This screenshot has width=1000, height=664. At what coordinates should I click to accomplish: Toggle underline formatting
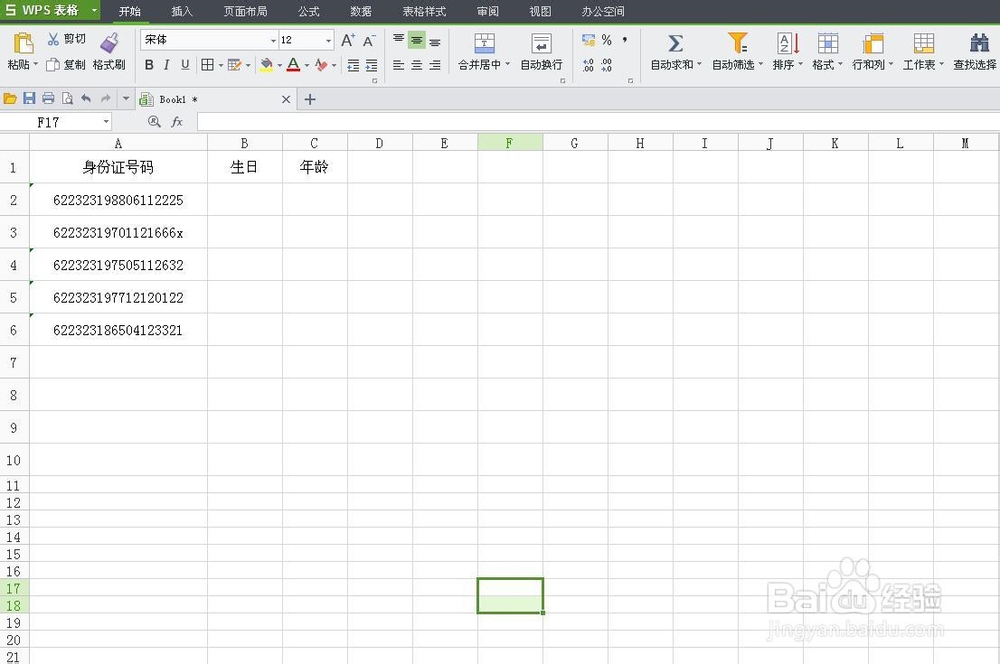(x=185, y=64)
